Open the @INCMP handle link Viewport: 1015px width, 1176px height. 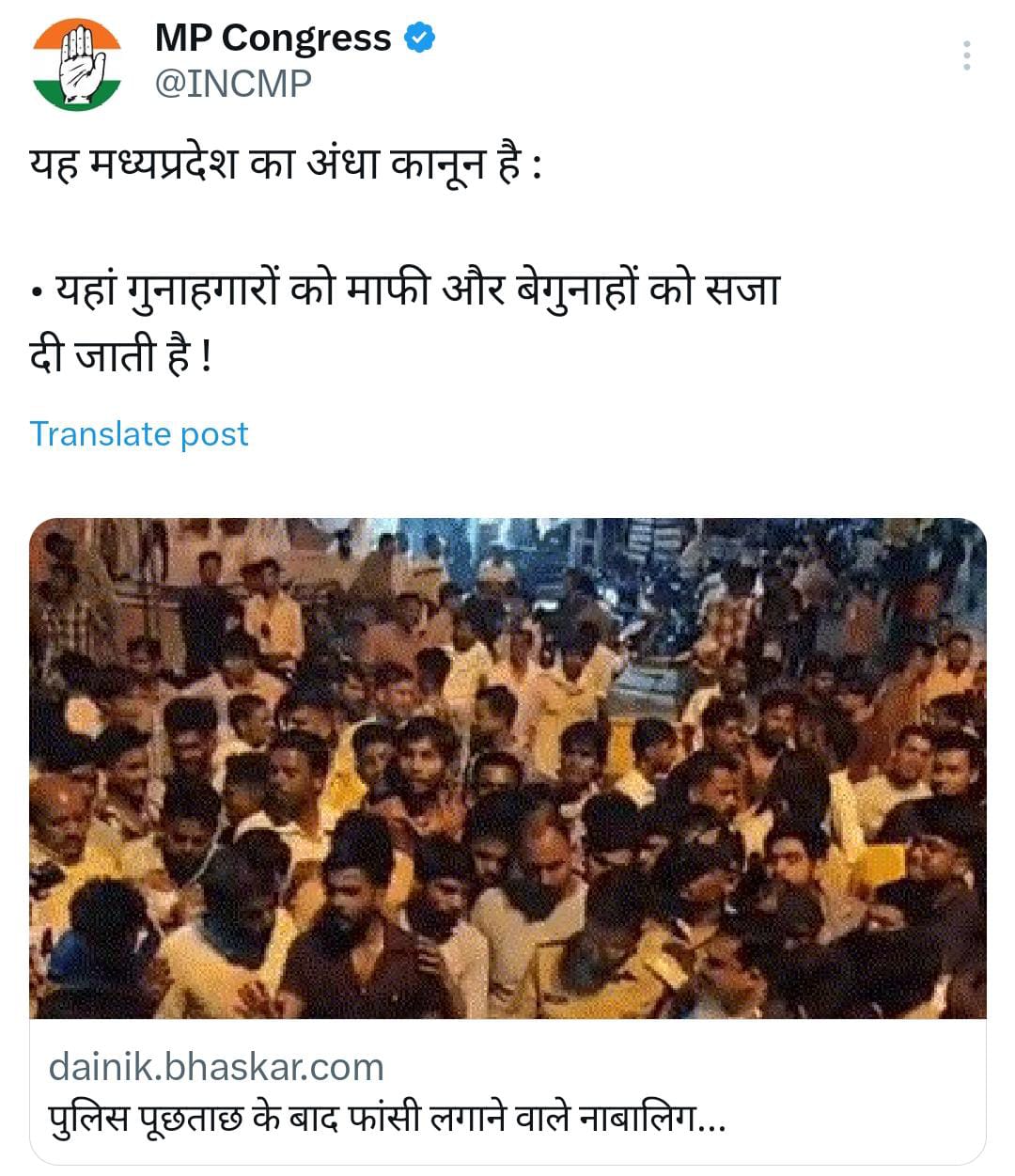(232, 85)
